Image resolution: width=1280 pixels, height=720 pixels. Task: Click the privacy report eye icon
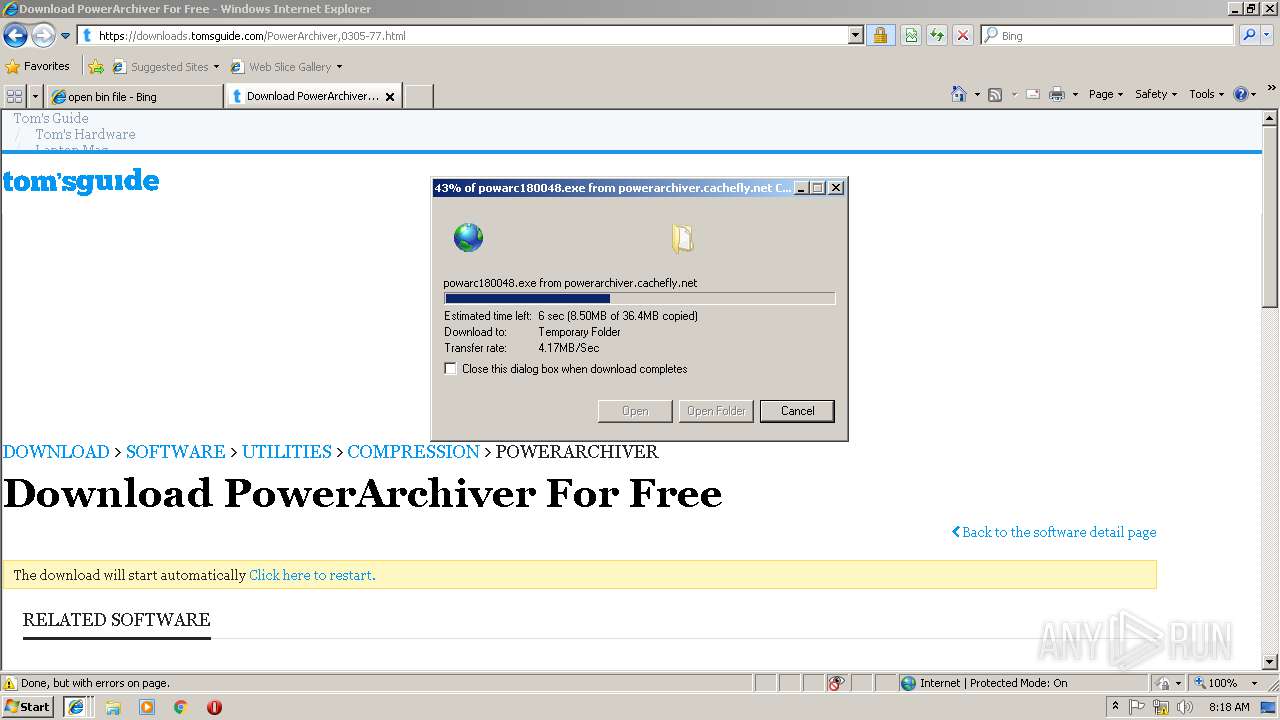pos(836,683)
